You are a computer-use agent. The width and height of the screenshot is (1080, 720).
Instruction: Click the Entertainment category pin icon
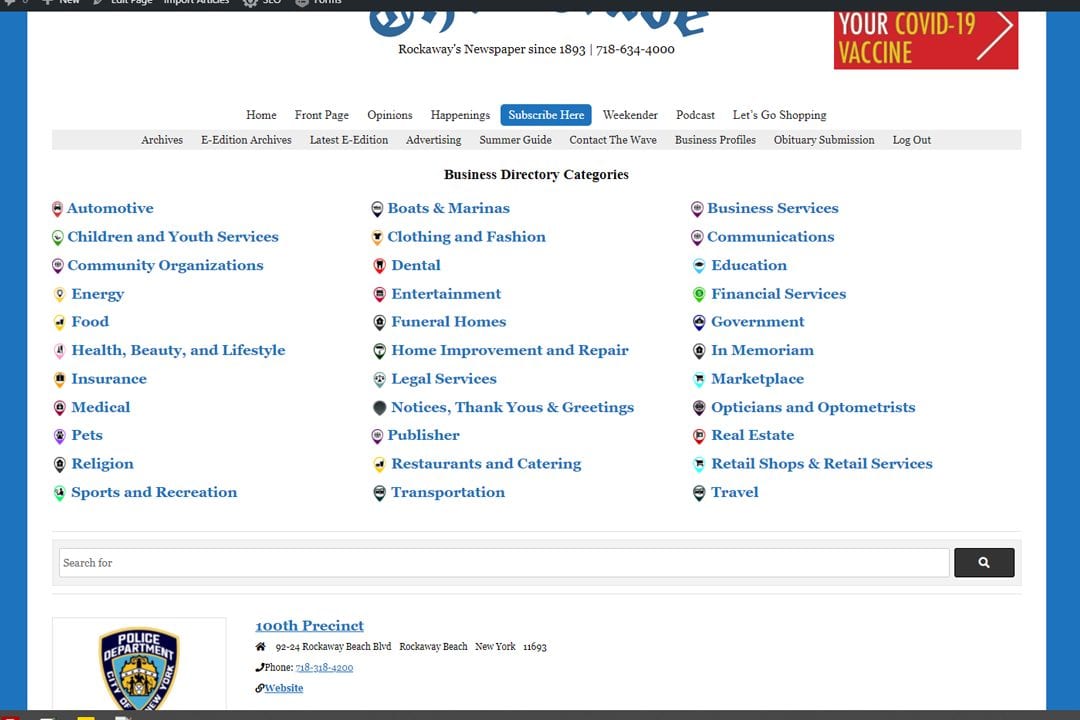point(379,295)
